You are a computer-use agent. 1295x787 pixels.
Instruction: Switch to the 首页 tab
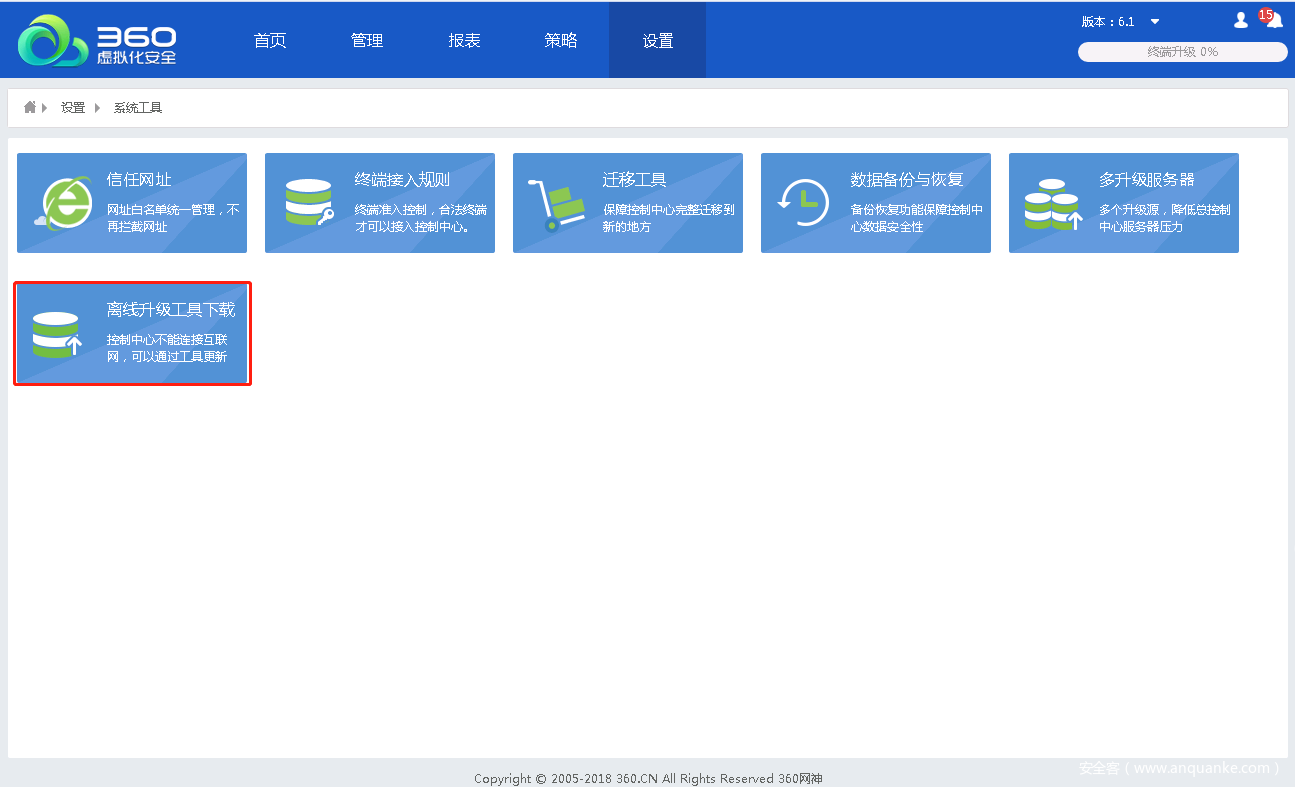coord(270,41)
